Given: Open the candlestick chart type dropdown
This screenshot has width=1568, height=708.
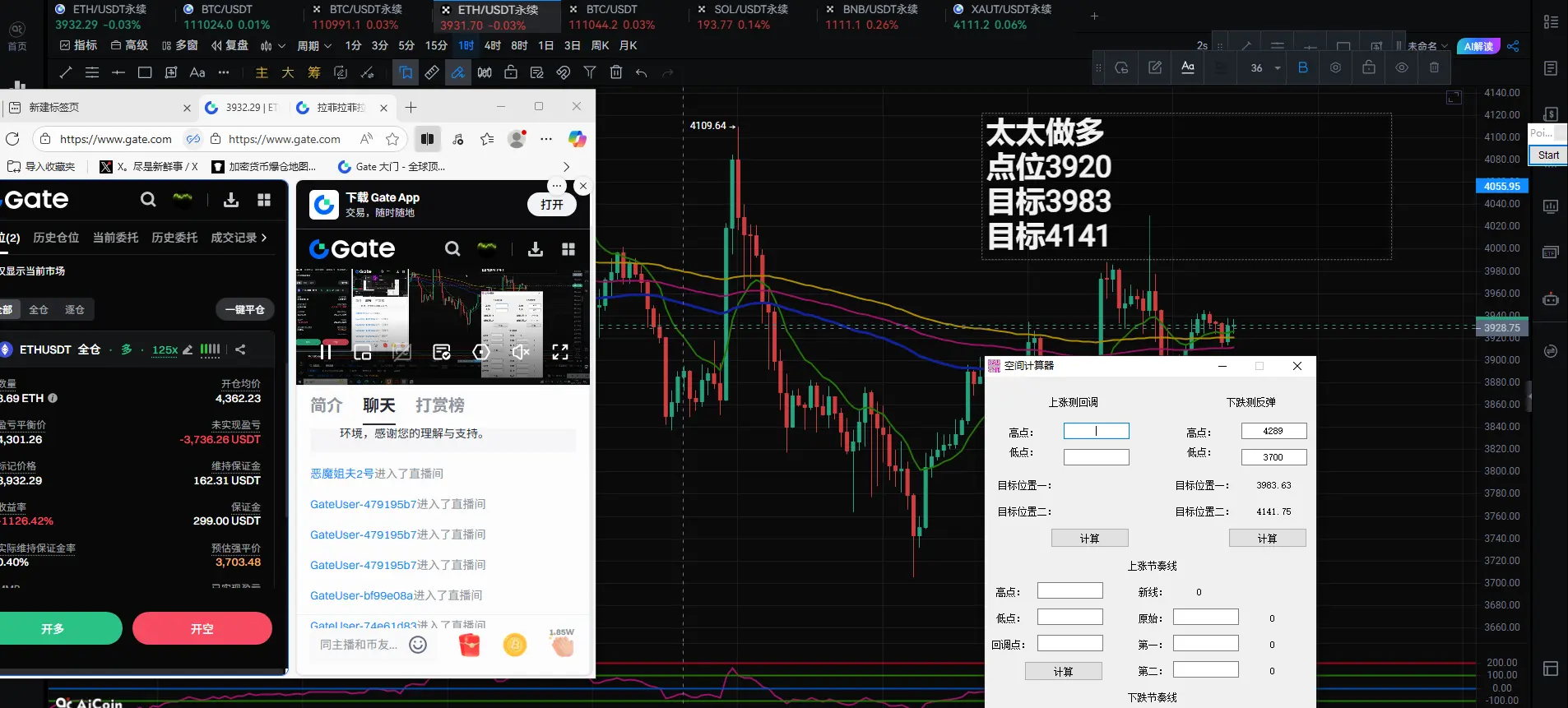Looking at the screenshot, I should point(272,46).
